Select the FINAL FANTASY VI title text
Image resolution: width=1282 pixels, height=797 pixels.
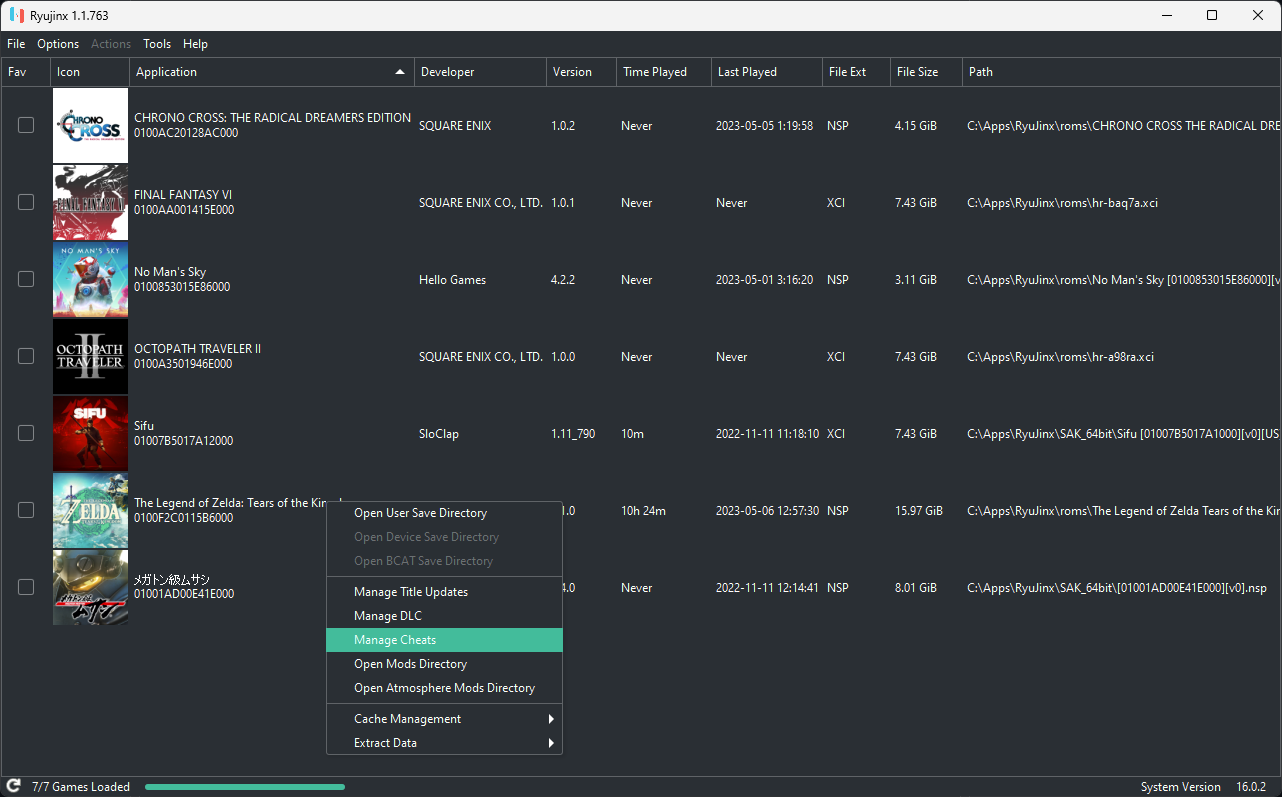point(183,195)
